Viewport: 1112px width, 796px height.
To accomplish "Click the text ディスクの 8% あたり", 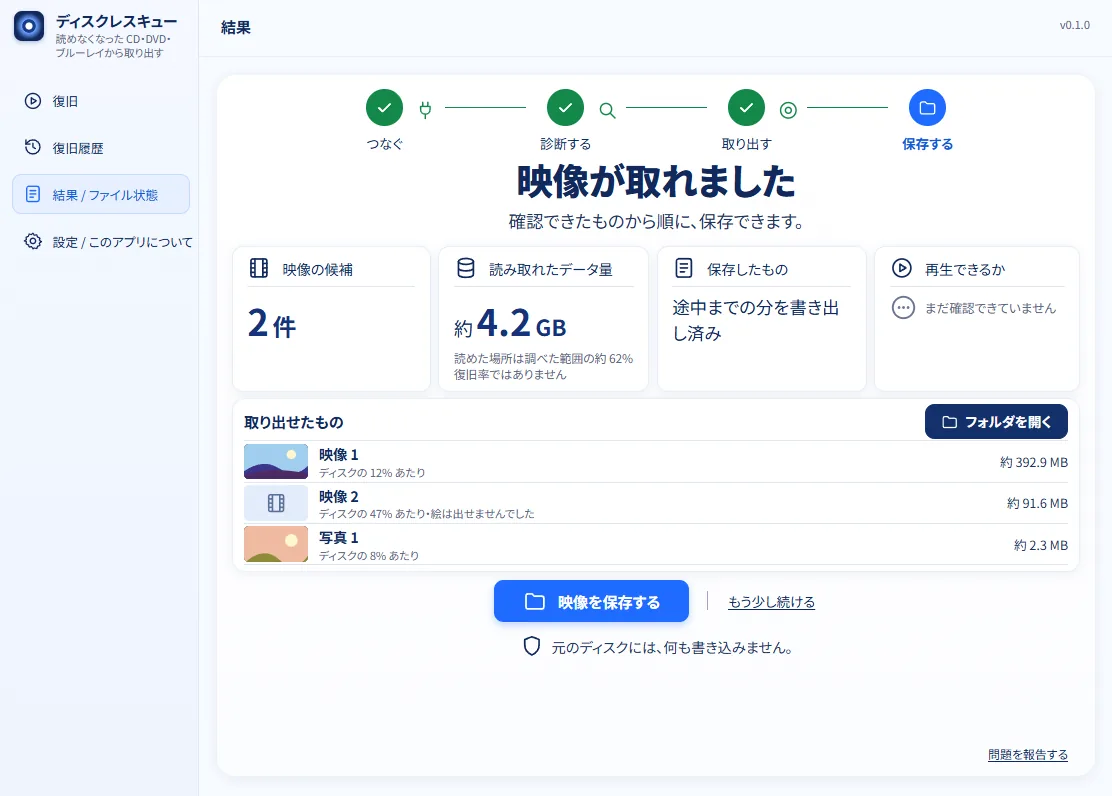I will tap(369, 555).
